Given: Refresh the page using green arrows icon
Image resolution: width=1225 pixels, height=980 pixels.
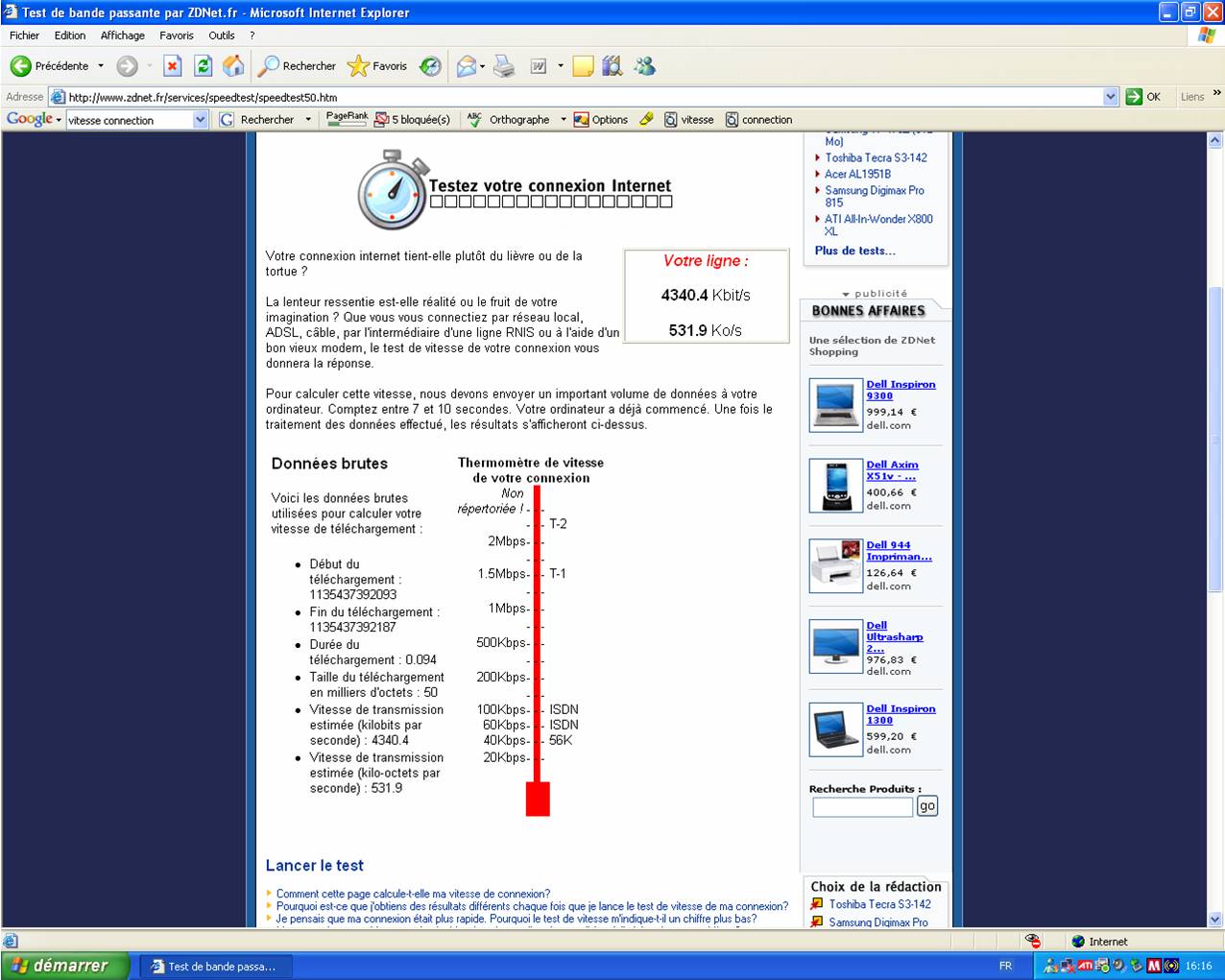Looking at the screenshot, I should coord(203,66).
